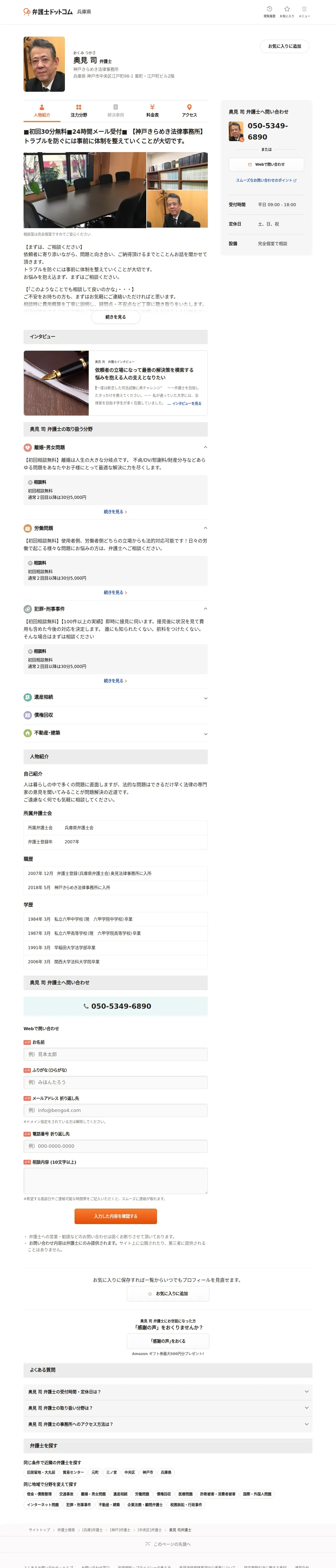
Task: Open the interview fountain pen thumbnail
Action: (56, 383)
